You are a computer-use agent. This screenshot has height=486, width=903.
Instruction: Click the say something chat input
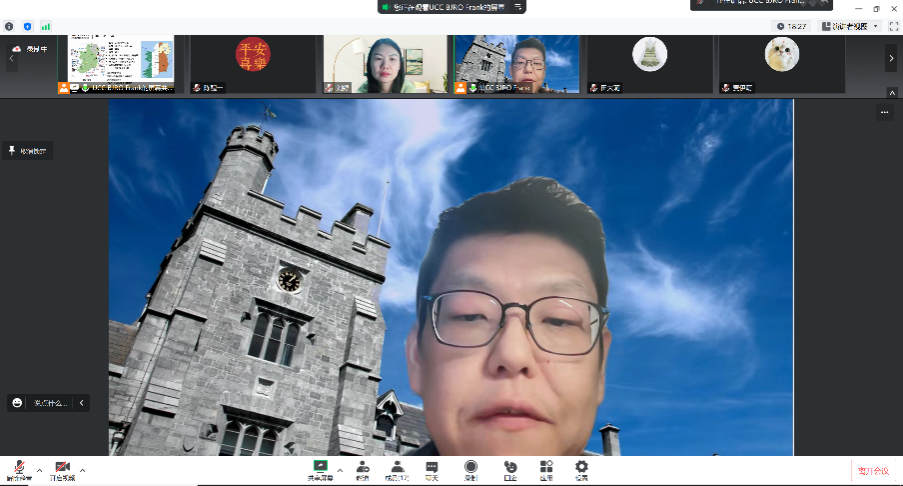50,403
